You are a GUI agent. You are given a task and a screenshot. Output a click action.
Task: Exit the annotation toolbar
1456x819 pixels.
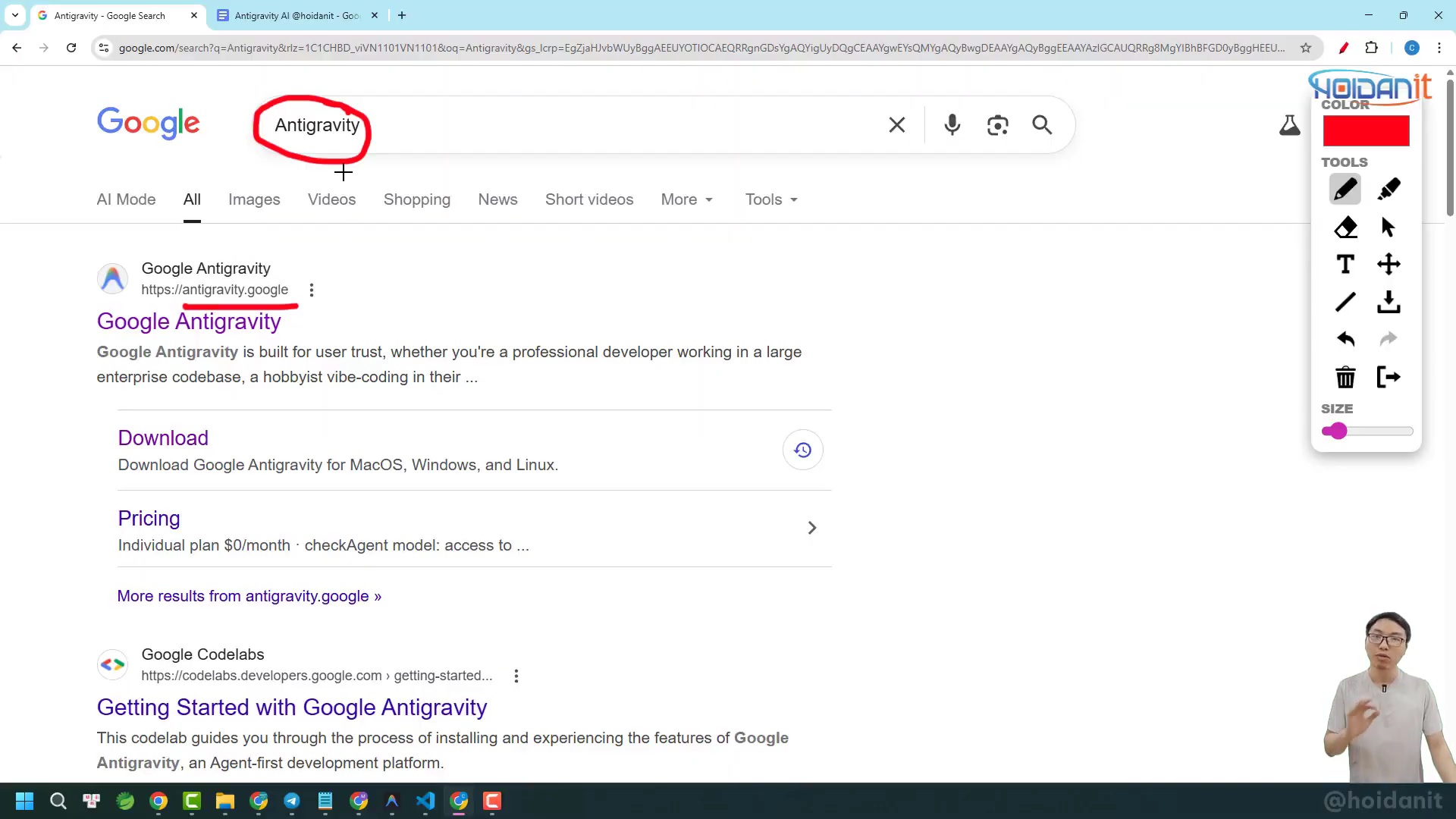click(x=1389, y=377)
